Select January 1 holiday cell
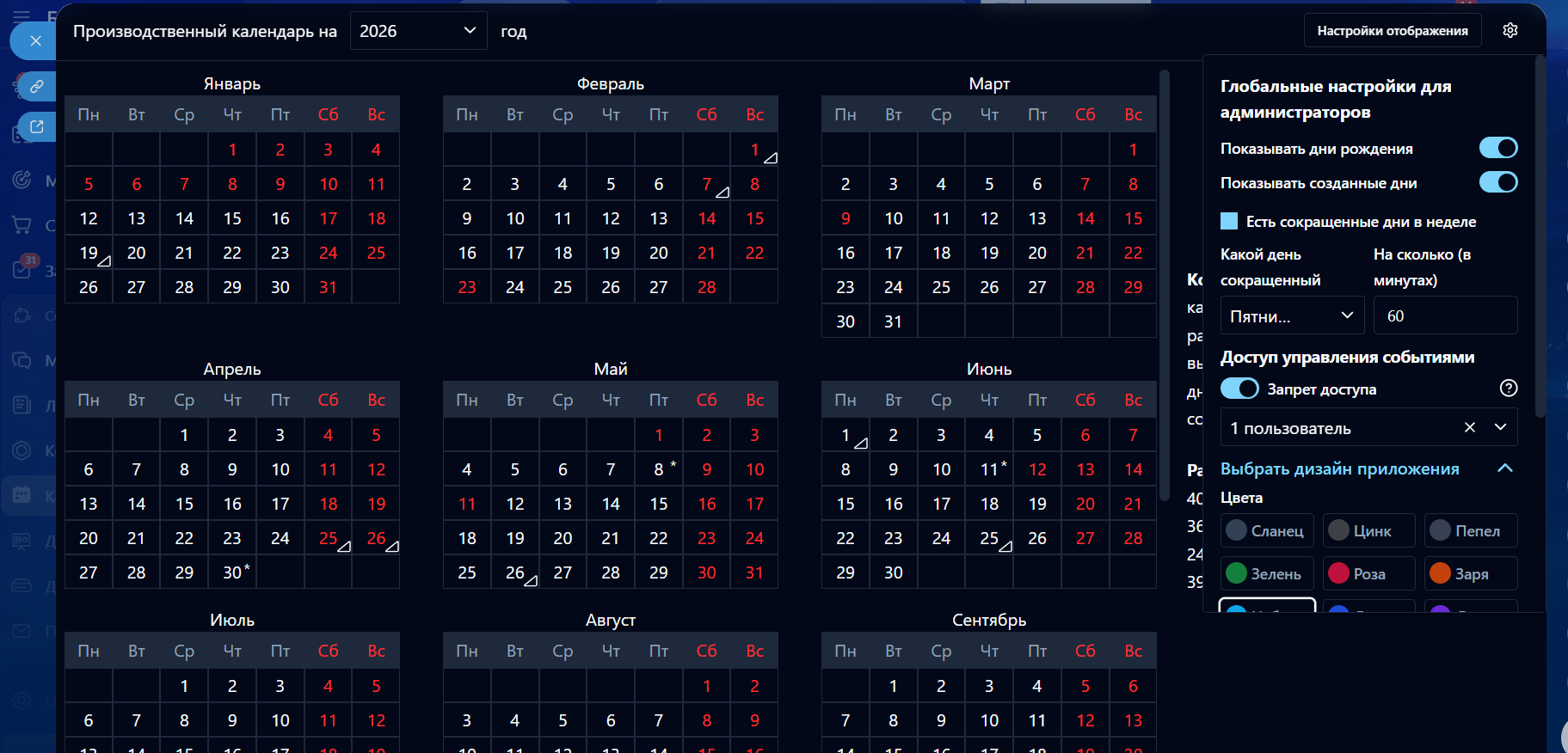The width and height of the screenshot is (1568, 753). (x=232, y=150)
